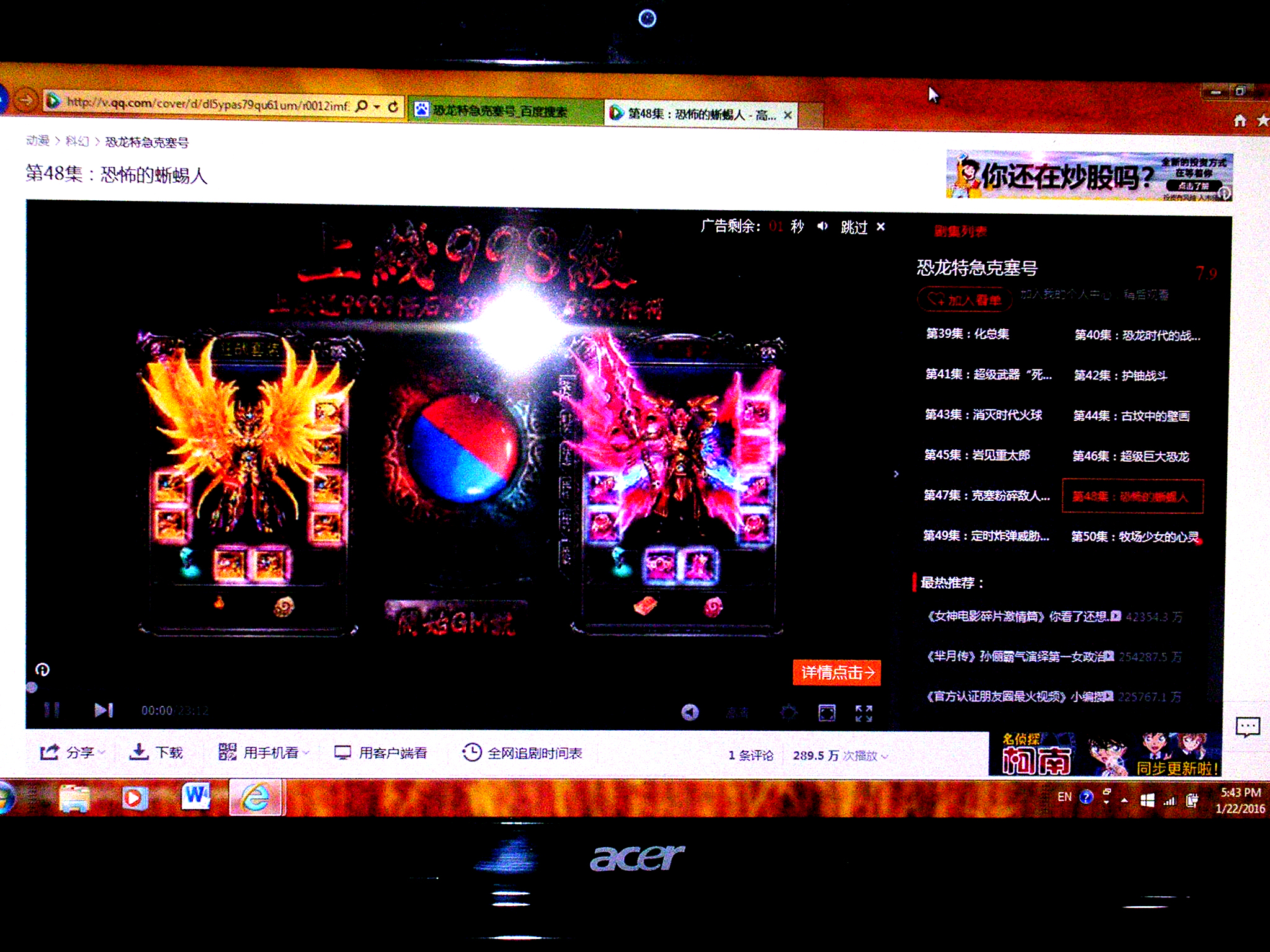The height and width of the screenshot is (952, 1270).
Task: Open the player settings gear icon
Action: [788, 713]
